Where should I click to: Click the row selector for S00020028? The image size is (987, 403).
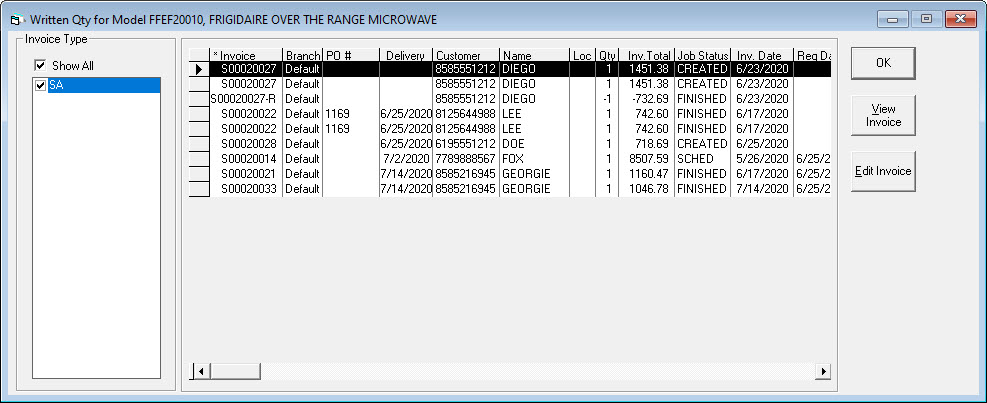pos(199,144)
